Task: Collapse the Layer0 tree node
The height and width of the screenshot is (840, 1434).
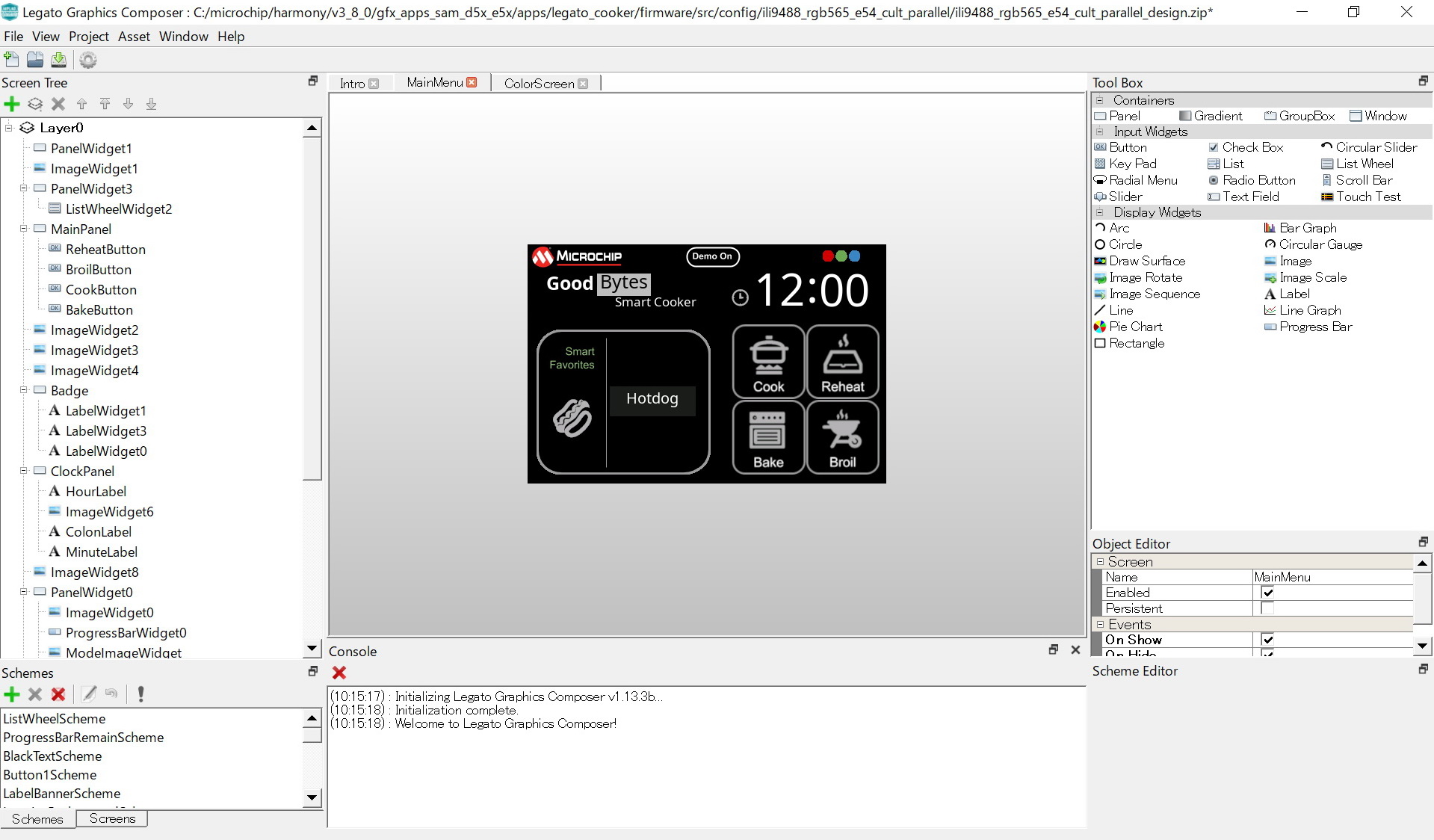Action: coord(9,128)
